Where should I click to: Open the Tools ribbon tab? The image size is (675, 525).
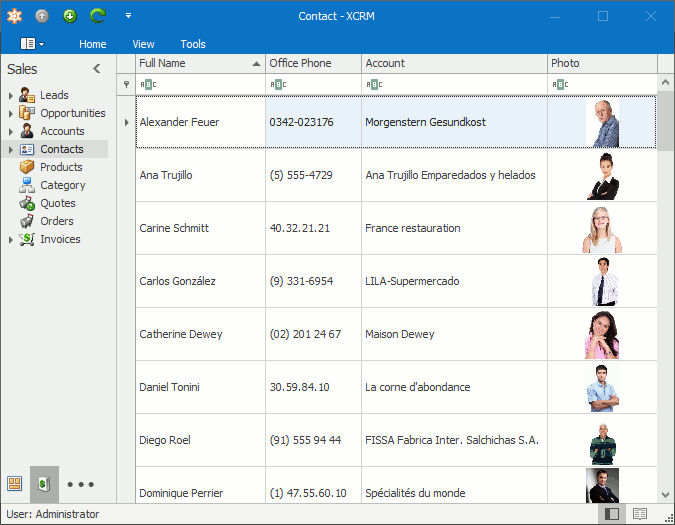pos(193,44)
